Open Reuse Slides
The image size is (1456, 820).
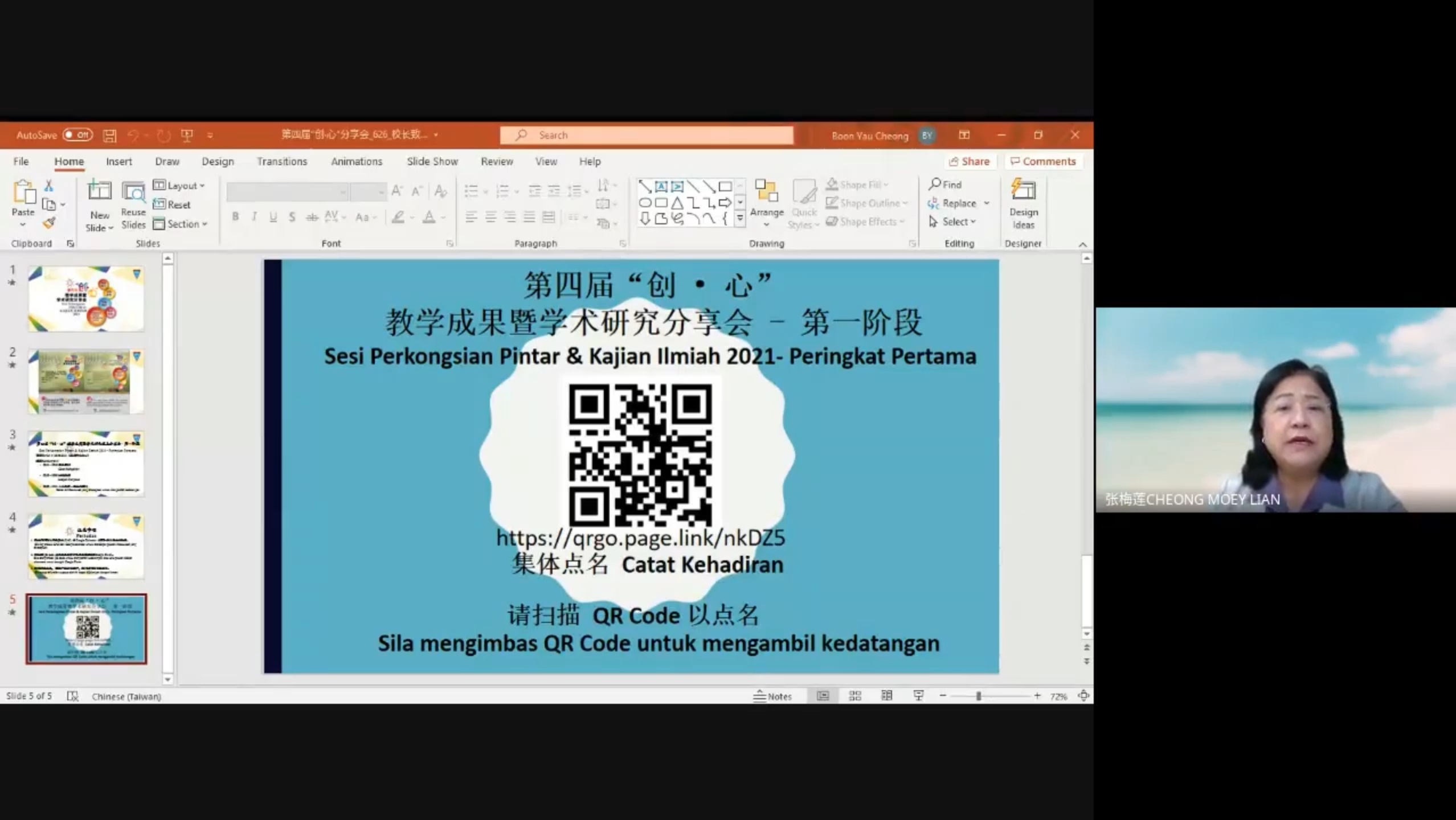pos(133,205)
